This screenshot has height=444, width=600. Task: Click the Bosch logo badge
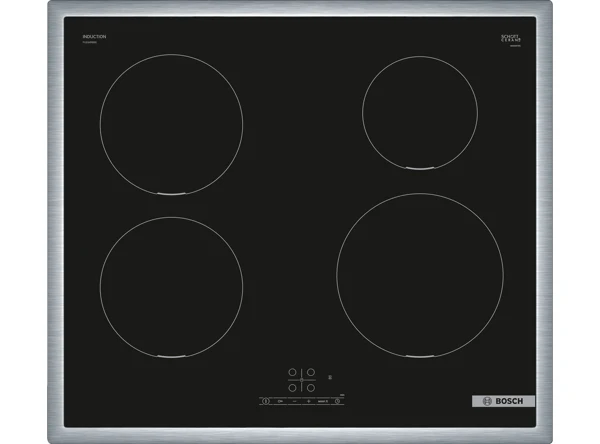click(503, 401)
